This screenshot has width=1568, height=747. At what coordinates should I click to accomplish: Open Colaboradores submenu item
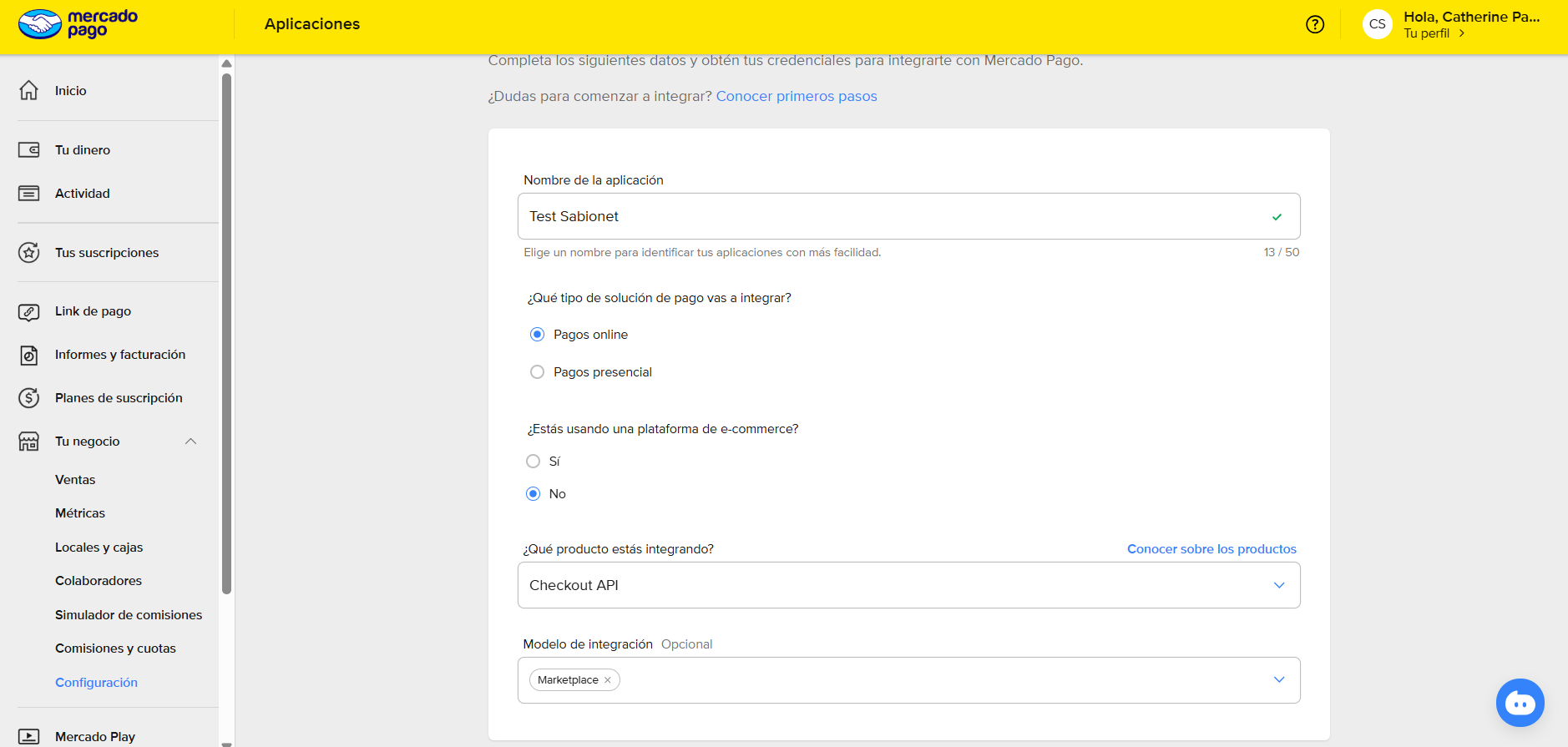coord(99,581)
